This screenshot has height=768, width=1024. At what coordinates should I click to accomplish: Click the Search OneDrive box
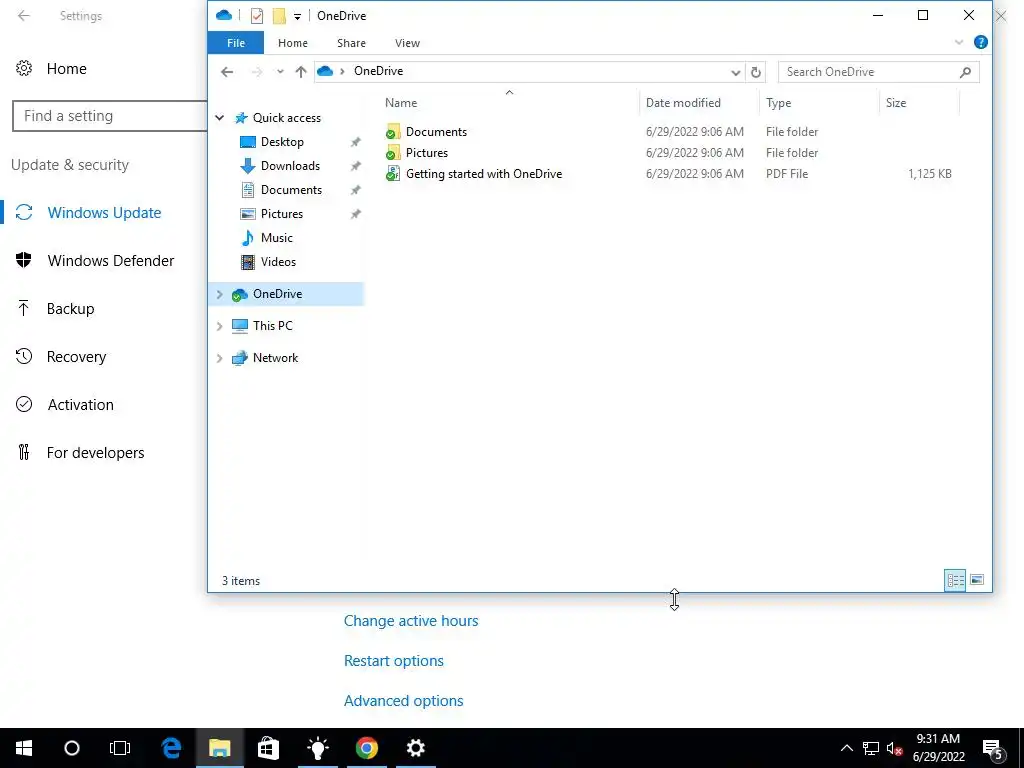(x=878, y=72)
